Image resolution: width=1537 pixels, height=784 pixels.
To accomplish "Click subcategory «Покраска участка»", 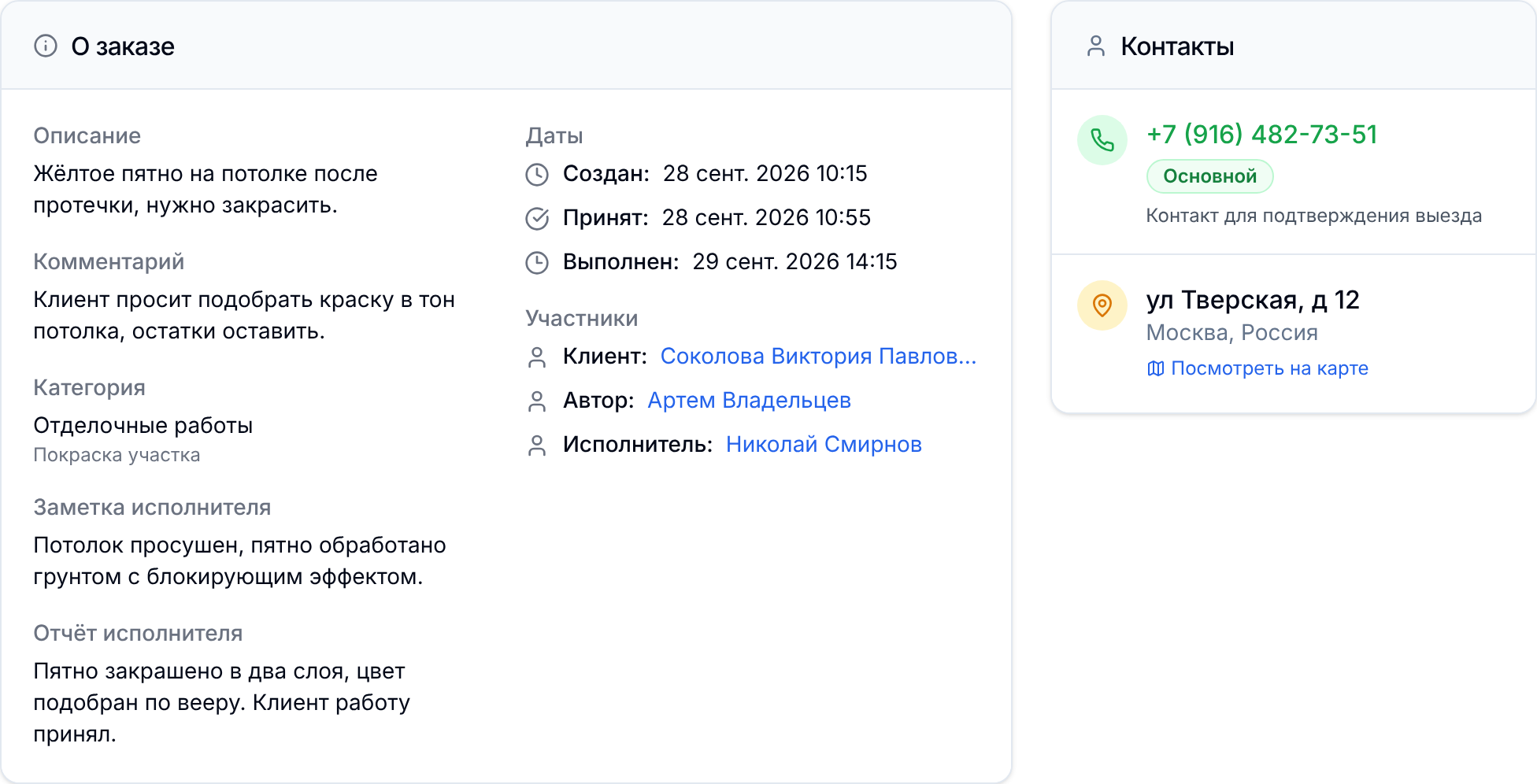I will 117,455.
